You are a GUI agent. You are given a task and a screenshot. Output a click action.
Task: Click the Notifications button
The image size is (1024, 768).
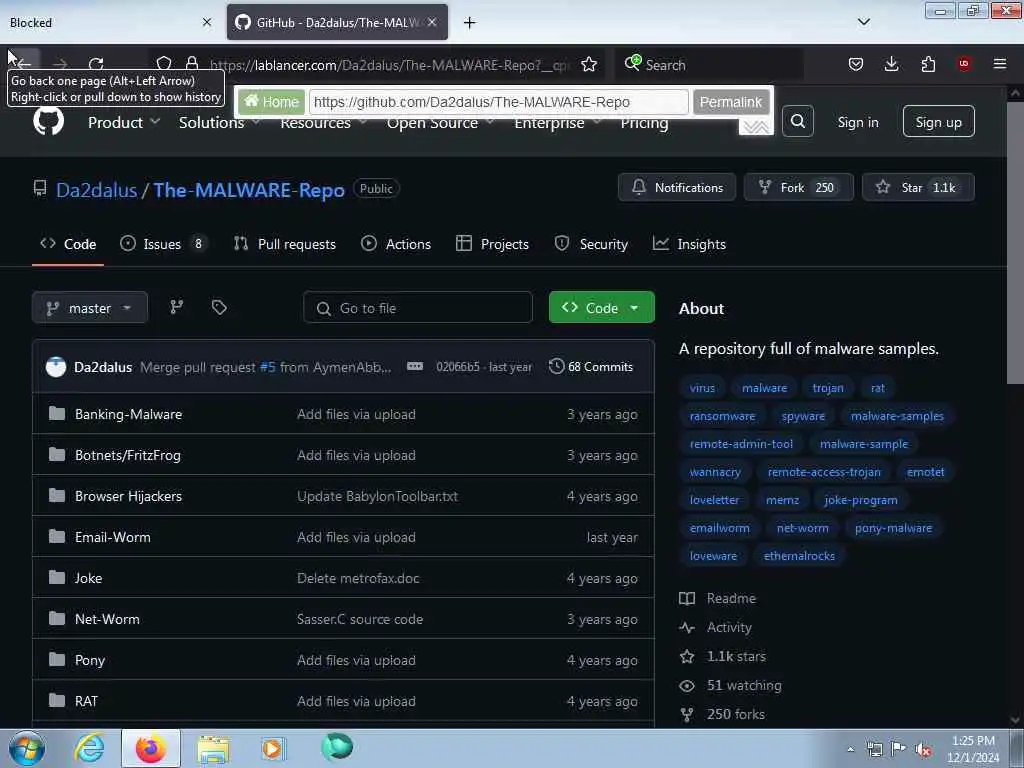pos(677,187)
